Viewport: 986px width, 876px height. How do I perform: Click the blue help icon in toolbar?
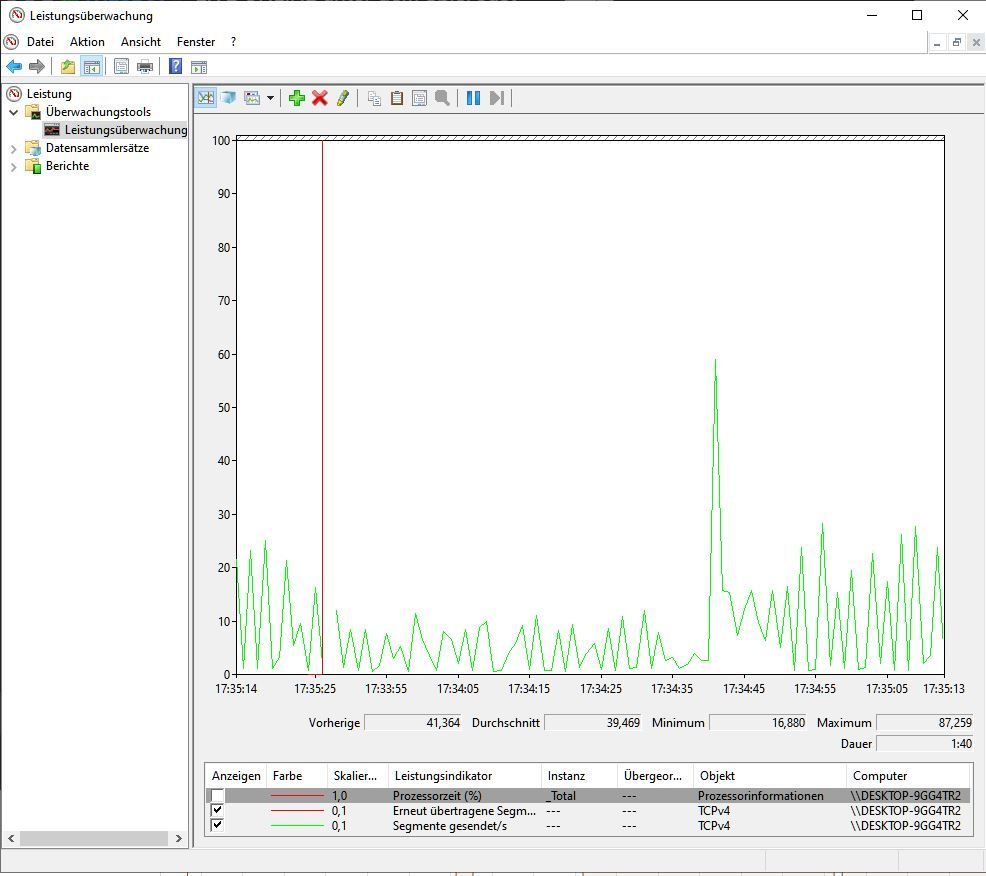175,67
